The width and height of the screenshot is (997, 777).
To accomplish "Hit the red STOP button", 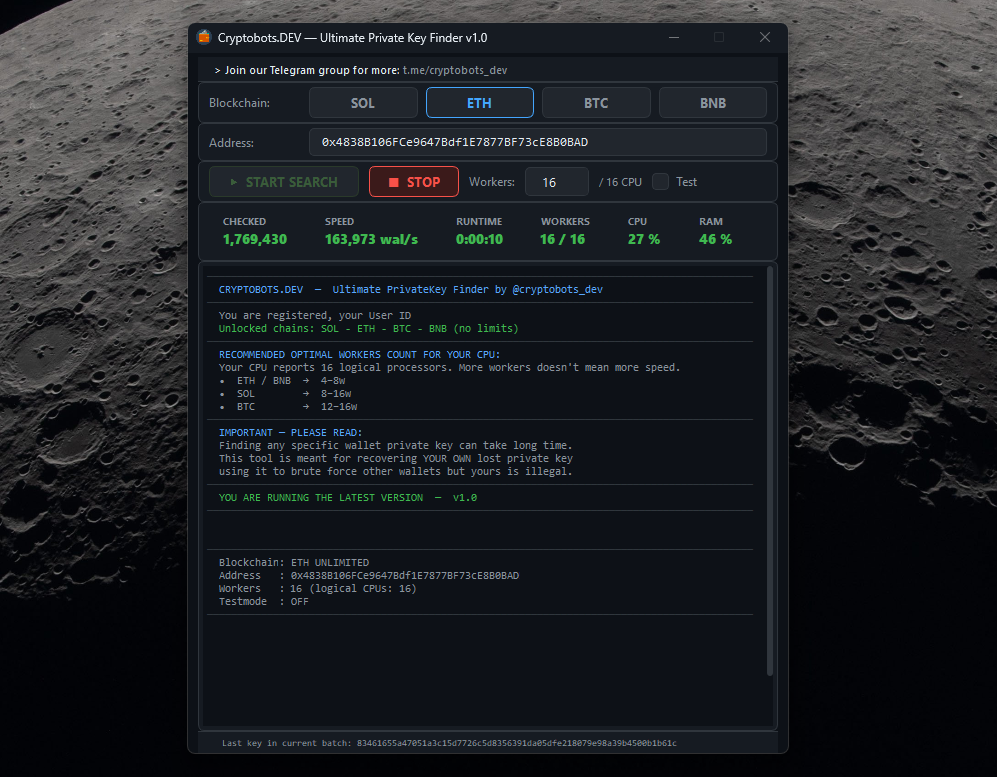I will tap(414, 182).
